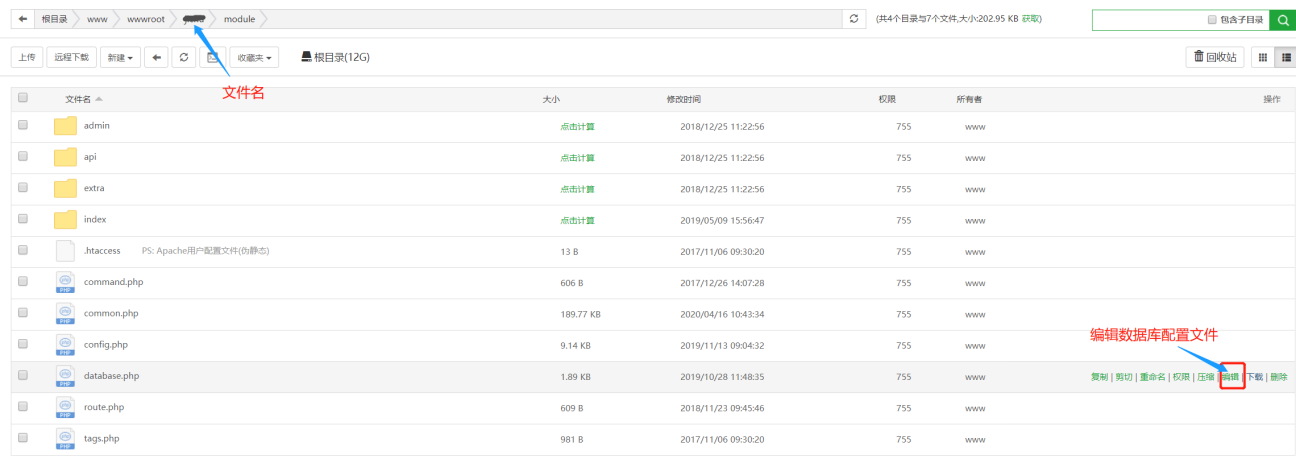Image resolution: width=1296 pixels, height=467 pixels.
Task: Tick the select-all checkbox in the header
Action: (x=23, y=98)
